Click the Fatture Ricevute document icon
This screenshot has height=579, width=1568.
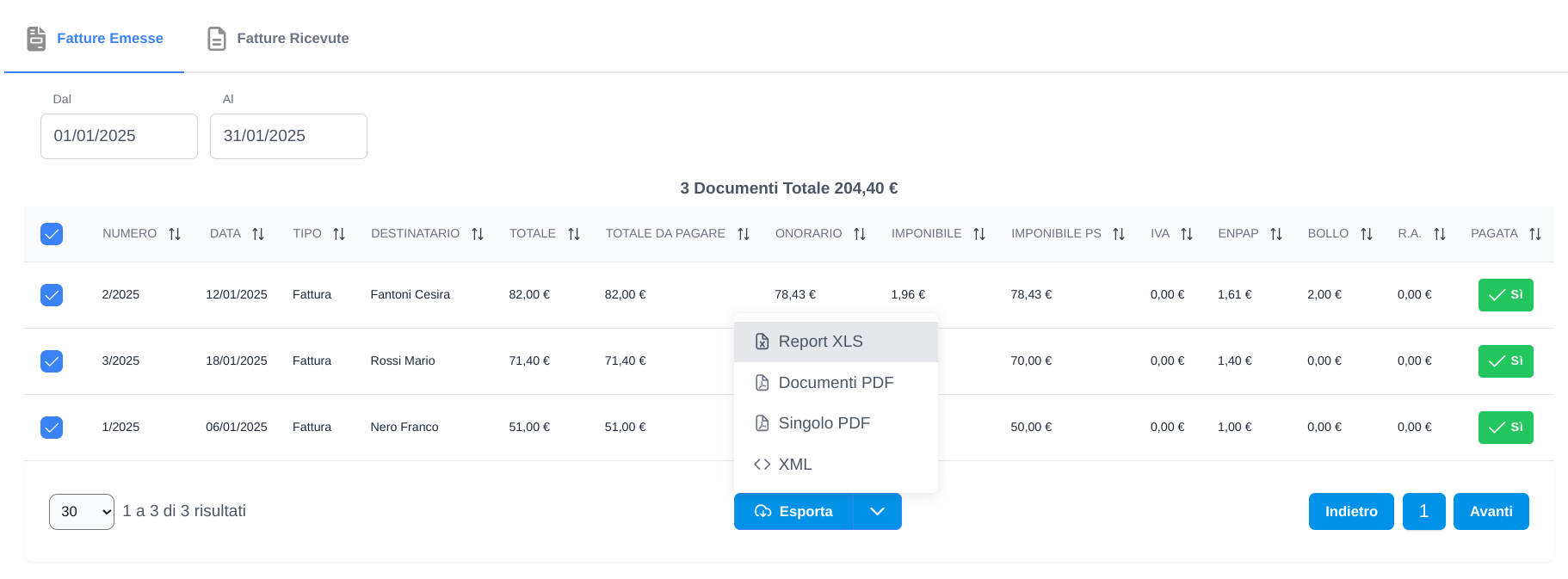(x=217, y=39)
